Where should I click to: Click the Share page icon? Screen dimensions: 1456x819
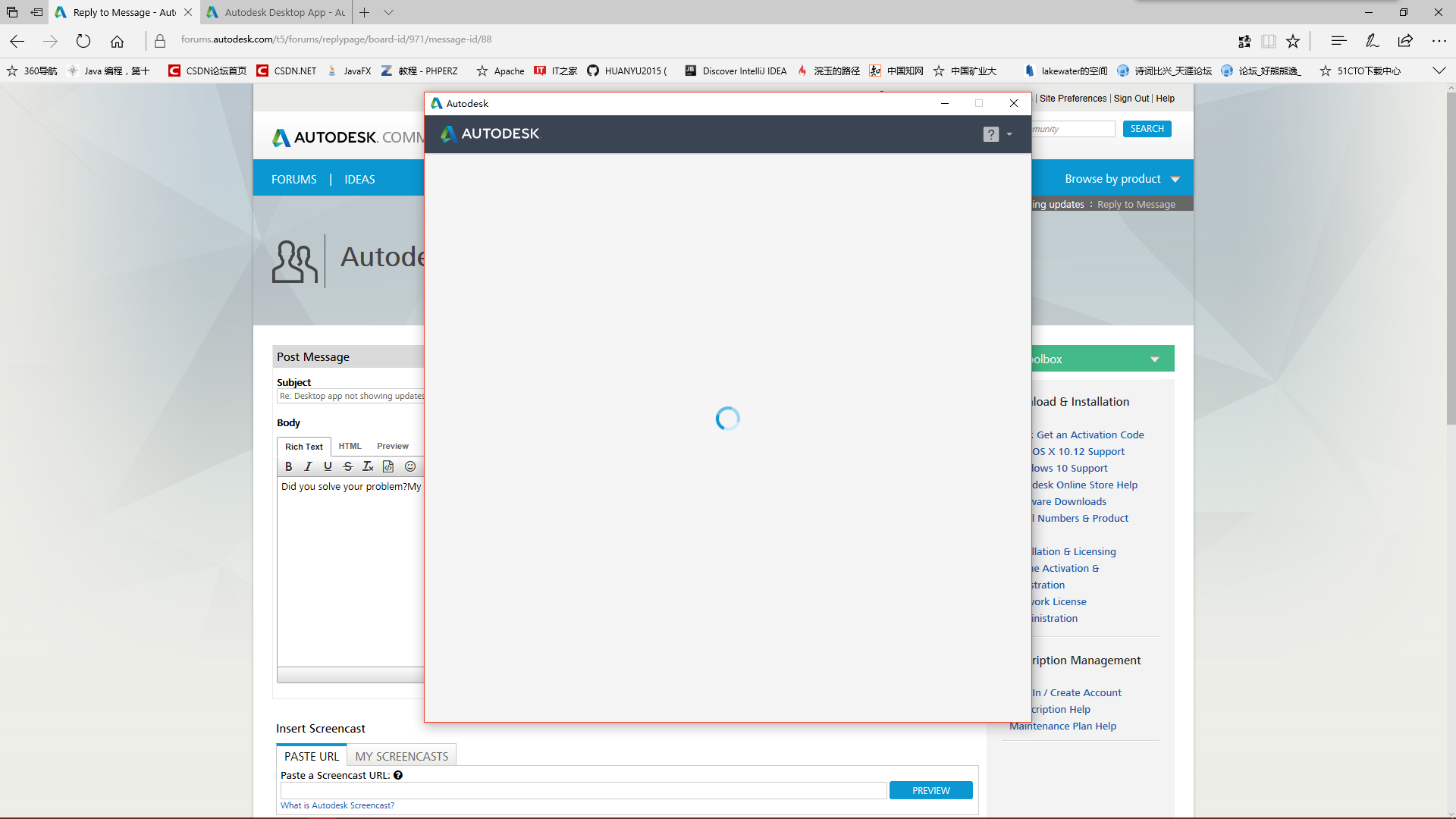point(1405,41)
